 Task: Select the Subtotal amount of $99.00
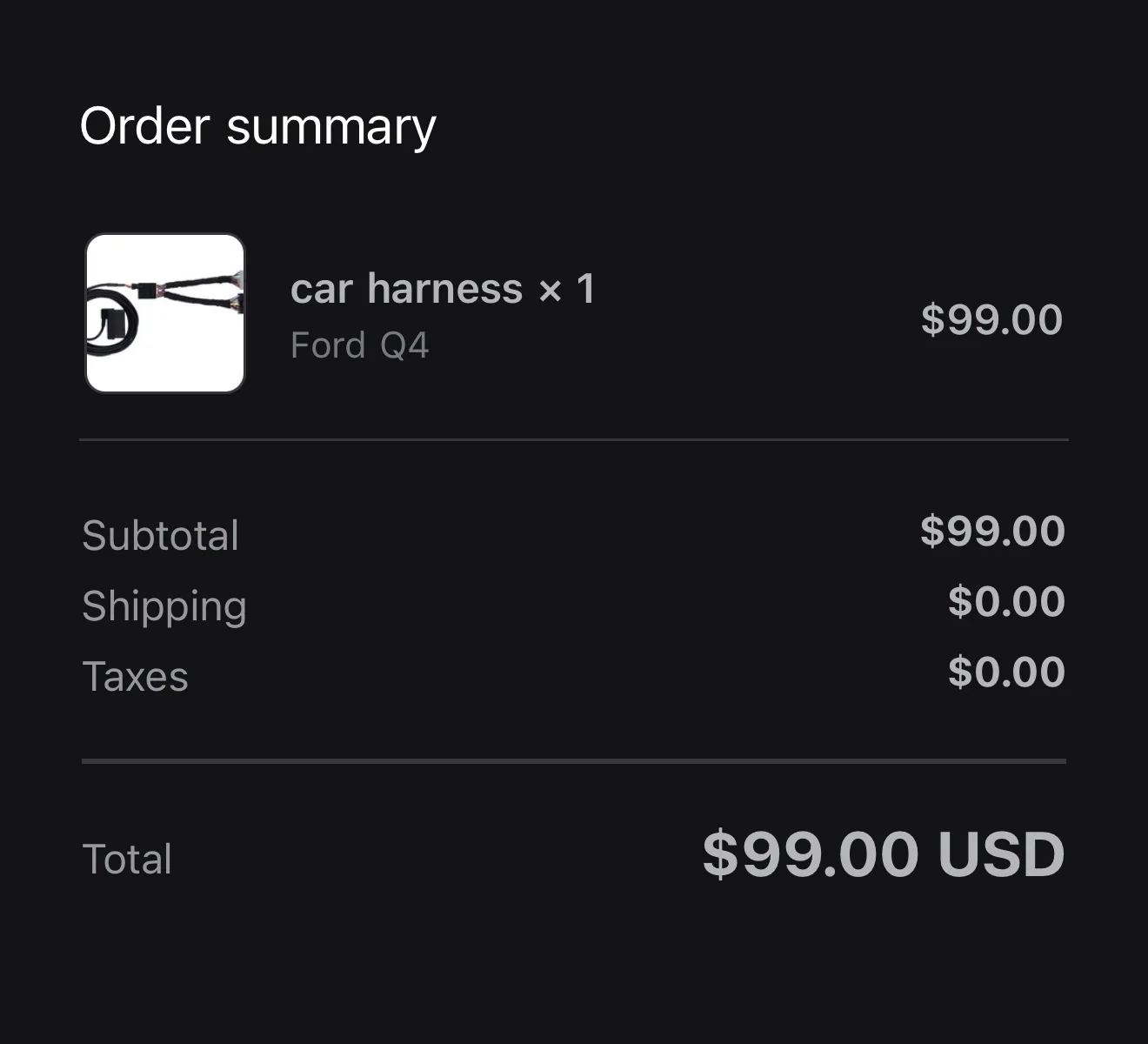(992, 531)
